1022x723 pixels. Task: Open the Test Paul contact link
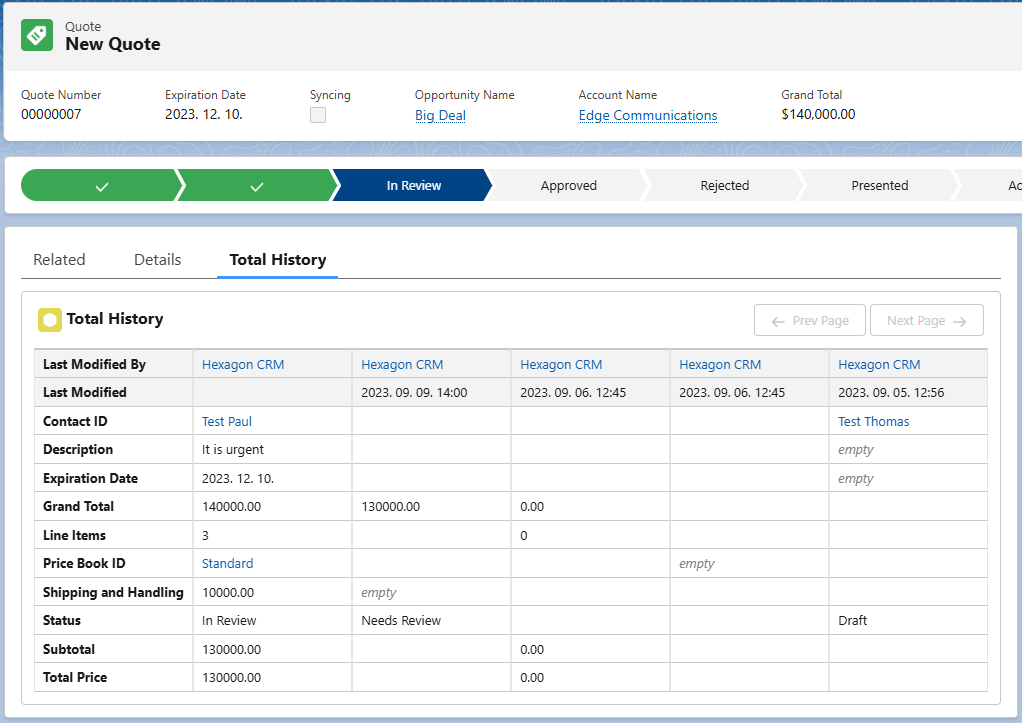pos(227,422)
